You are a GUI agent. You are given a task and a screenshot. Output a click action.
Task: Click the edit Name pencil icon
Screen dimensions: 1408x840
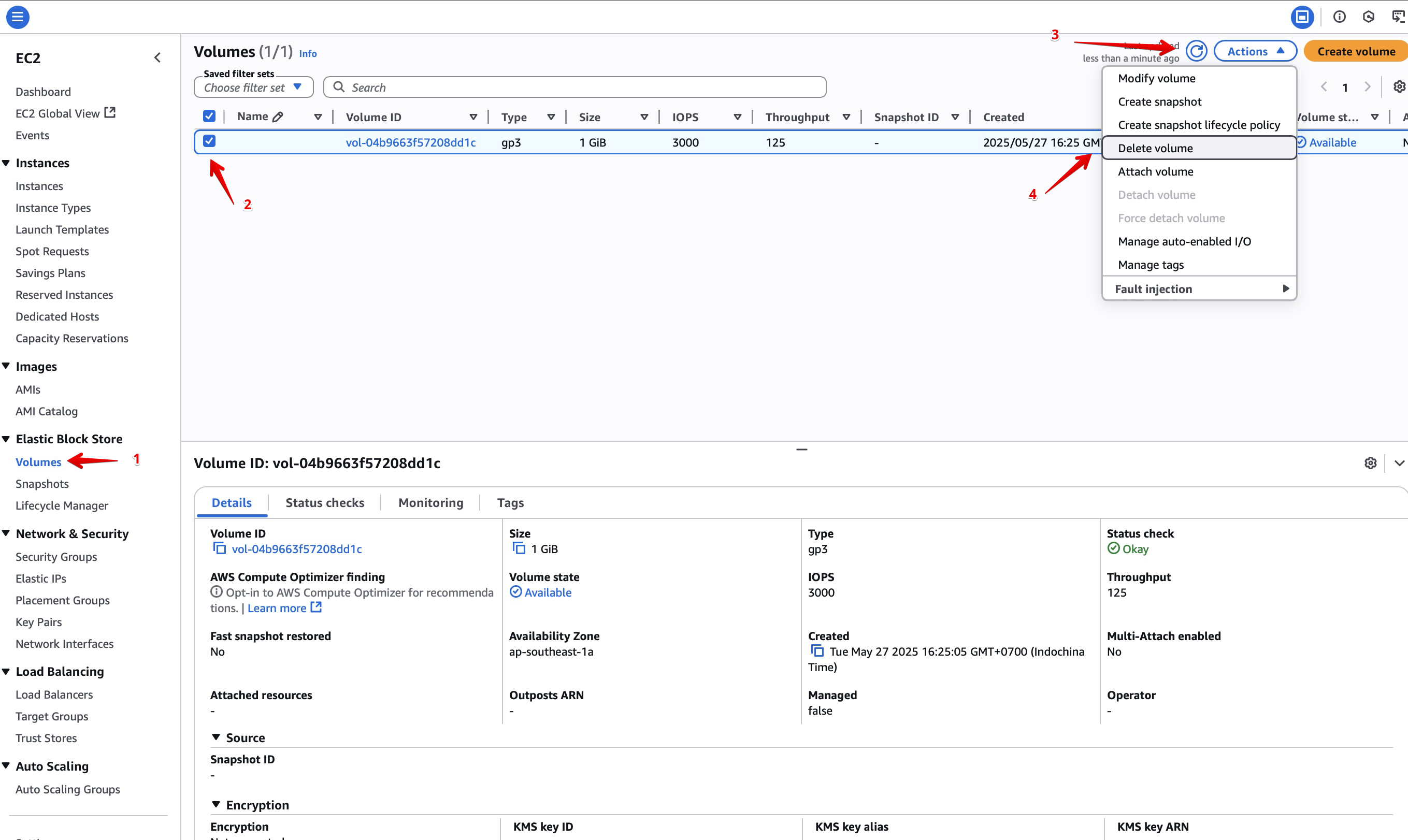278,117
